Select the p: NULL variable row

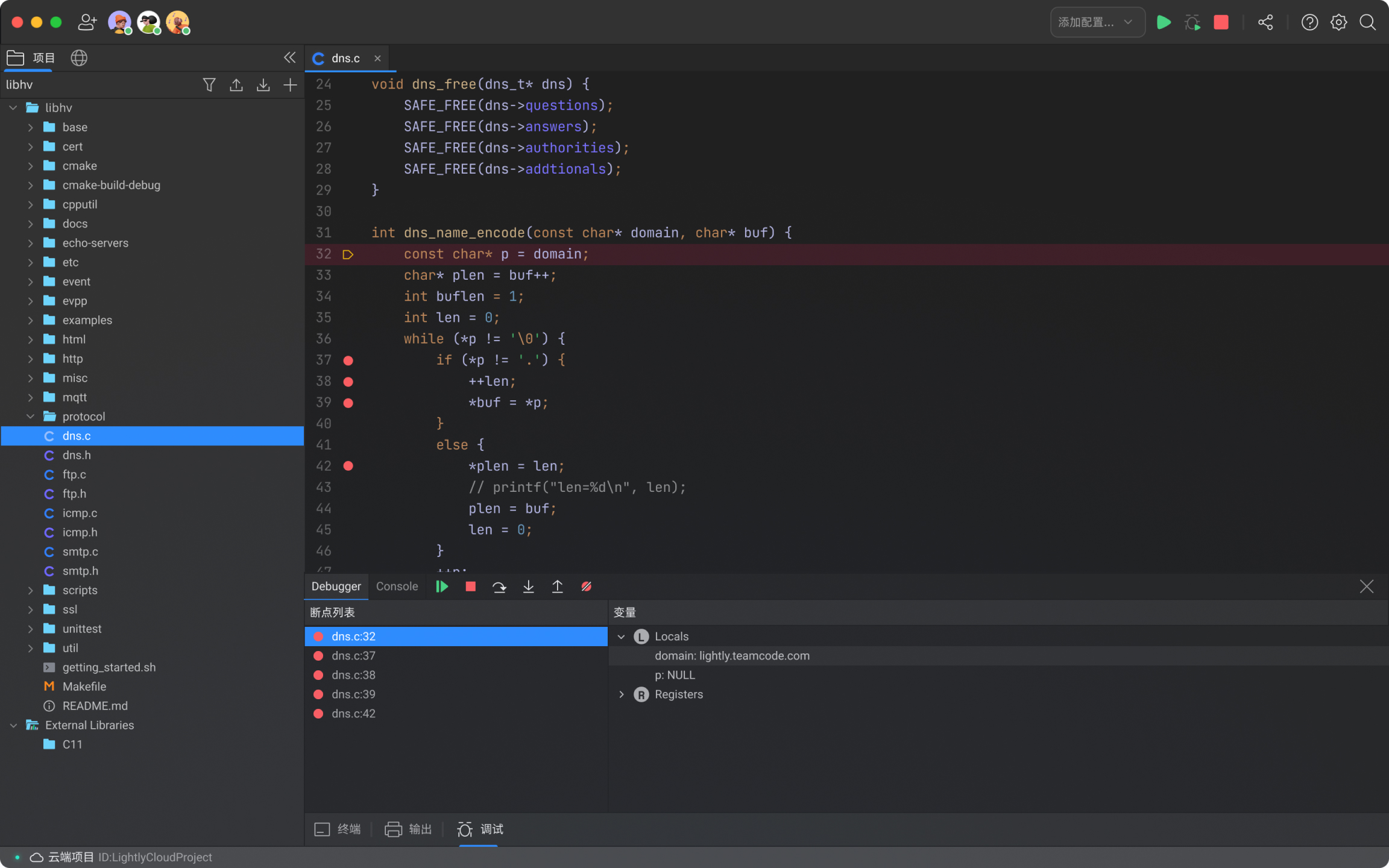click(998, 675)
